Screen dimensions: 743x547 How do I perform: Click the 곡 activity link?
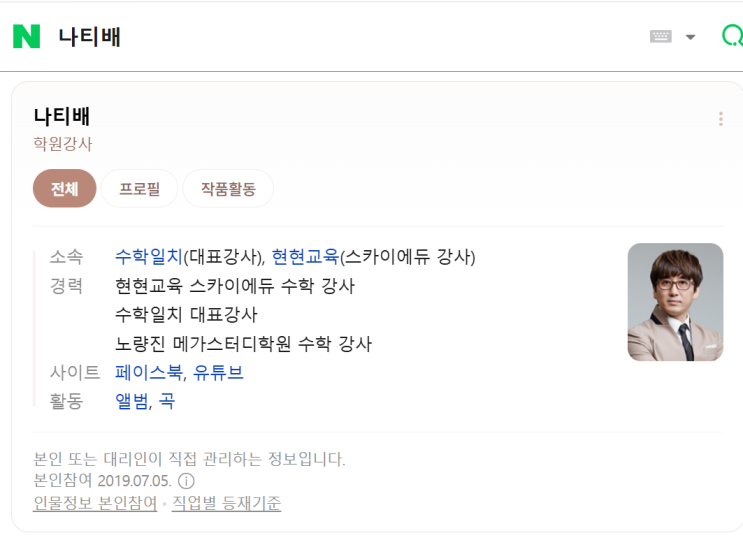tap(166, 402)
